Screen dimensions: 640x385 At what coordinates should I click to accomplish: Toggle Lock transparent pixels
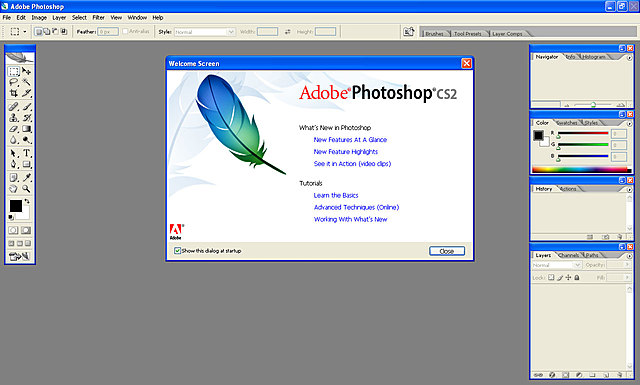click(x=551, y=278)
